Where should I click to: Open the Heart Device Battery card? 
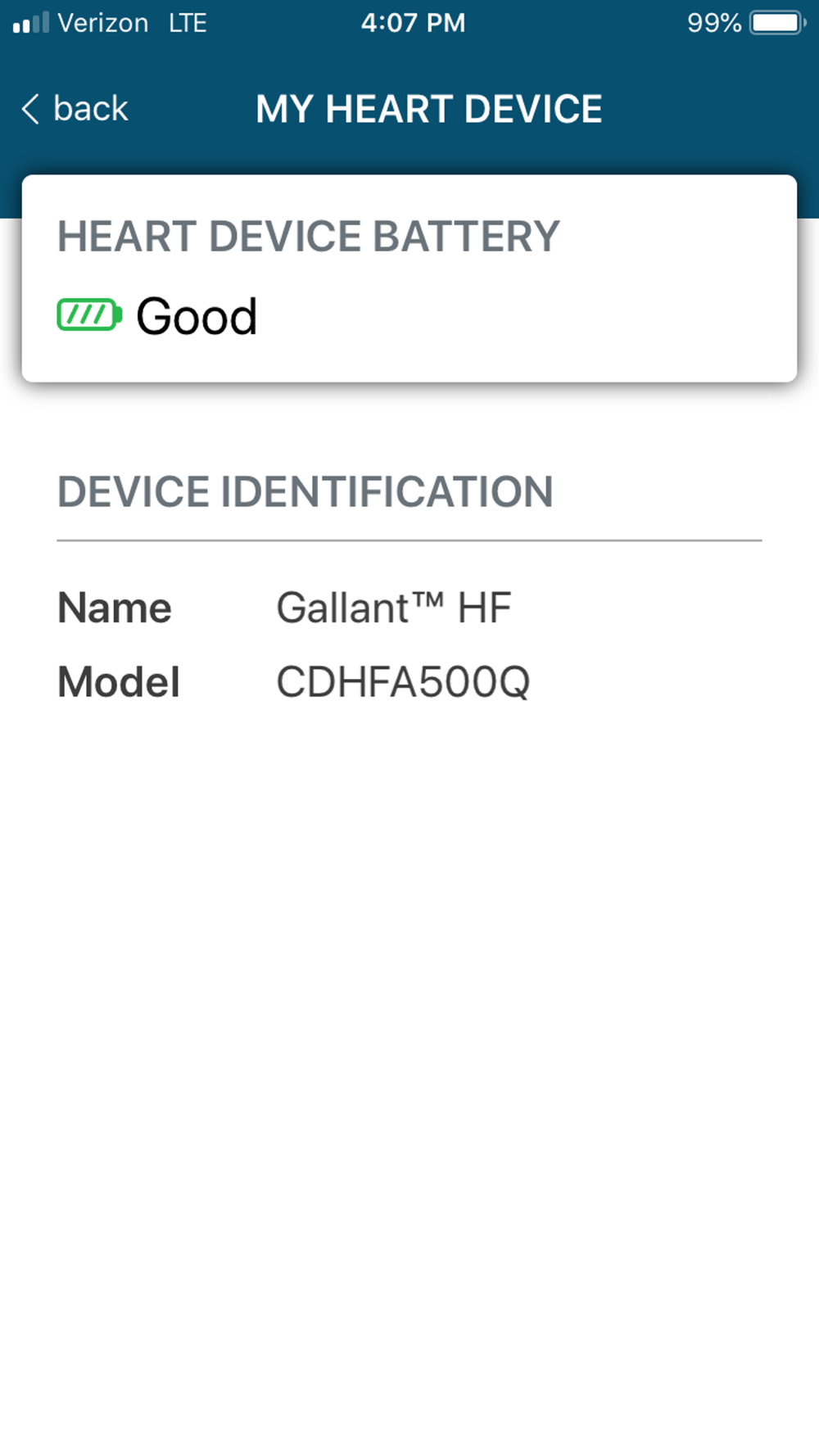click(409, 278)
